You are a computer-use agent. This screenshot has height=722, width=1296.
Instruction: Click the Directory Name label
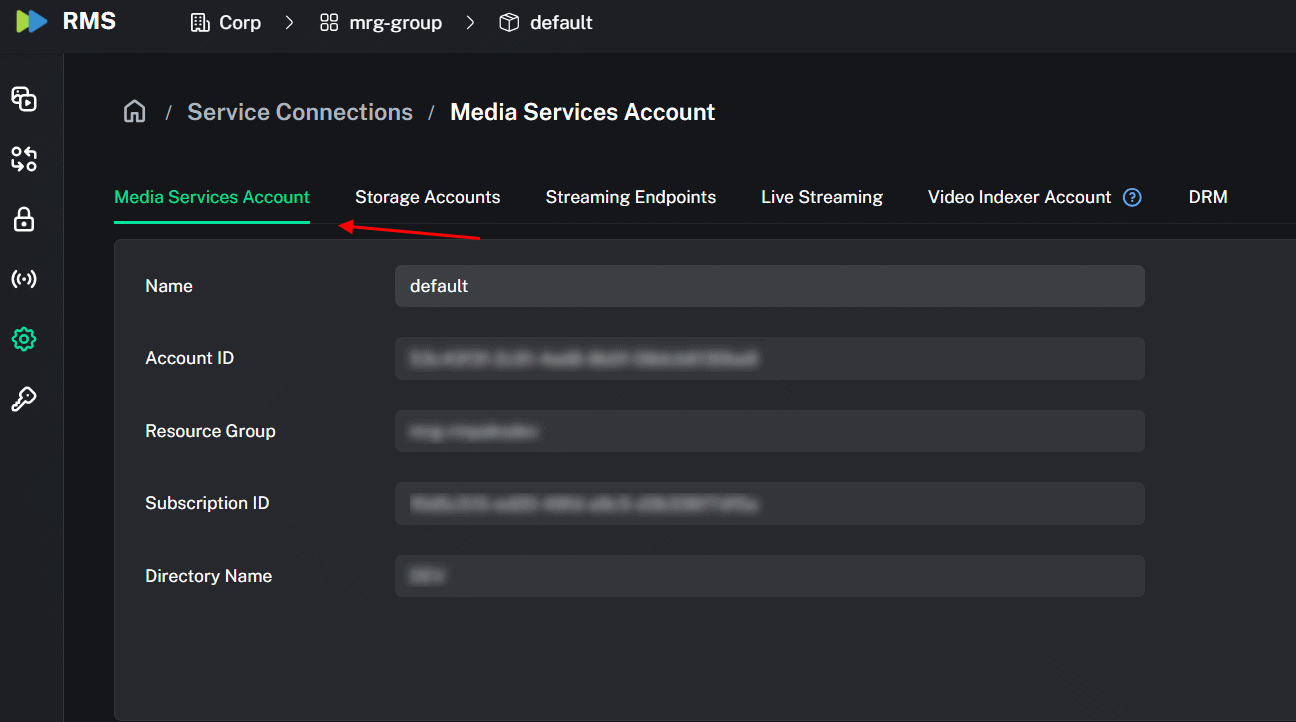[x=209, y=576]
